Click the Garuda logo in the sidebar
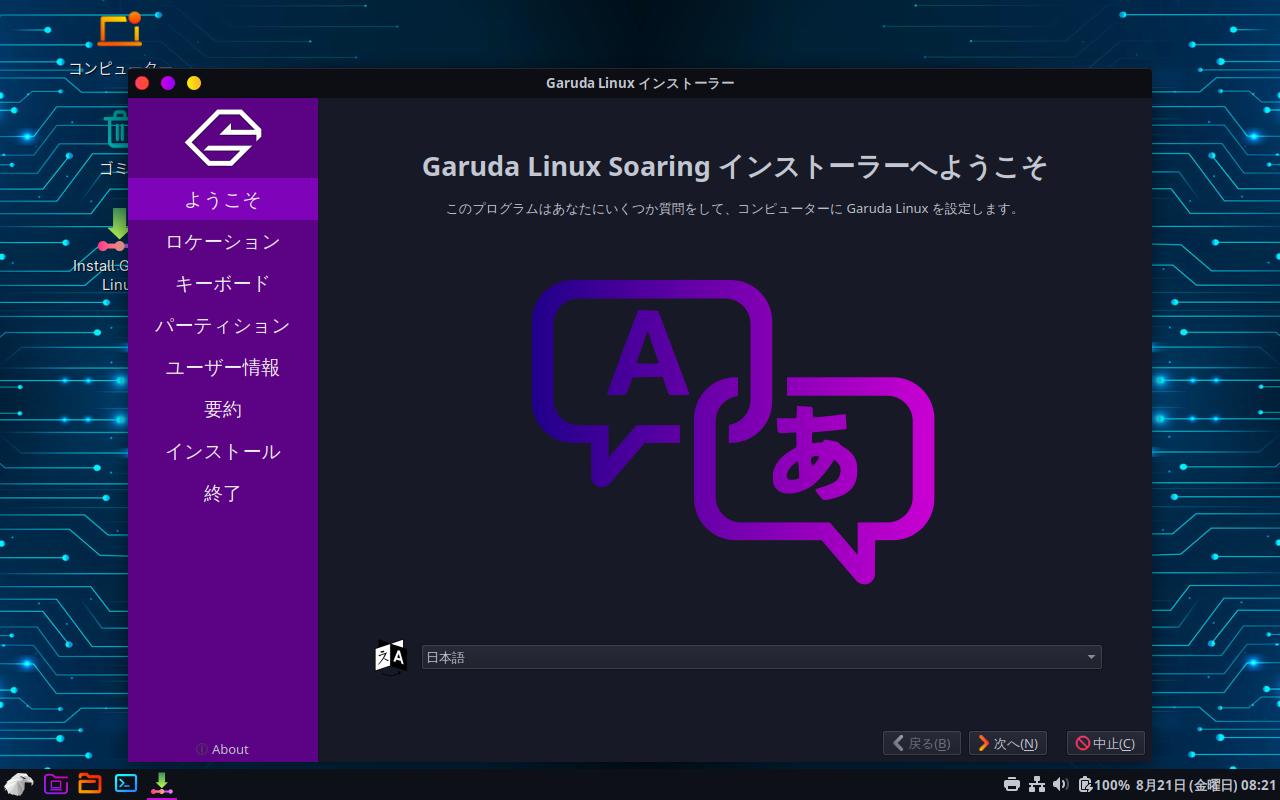This screenshot has width=1280, height=800. pyautogui.click(x=223, y=138)
